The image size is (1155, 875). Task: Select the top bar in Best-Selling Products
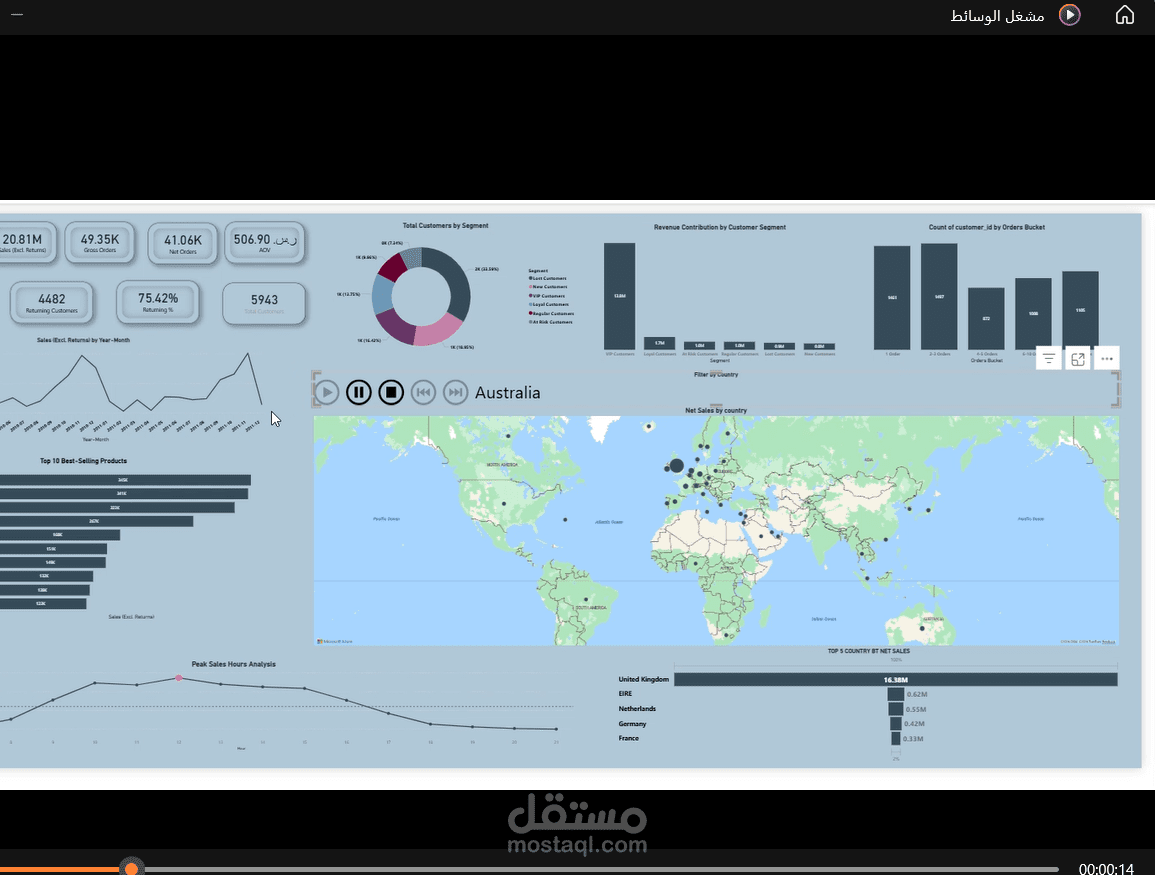coord(125,479)
